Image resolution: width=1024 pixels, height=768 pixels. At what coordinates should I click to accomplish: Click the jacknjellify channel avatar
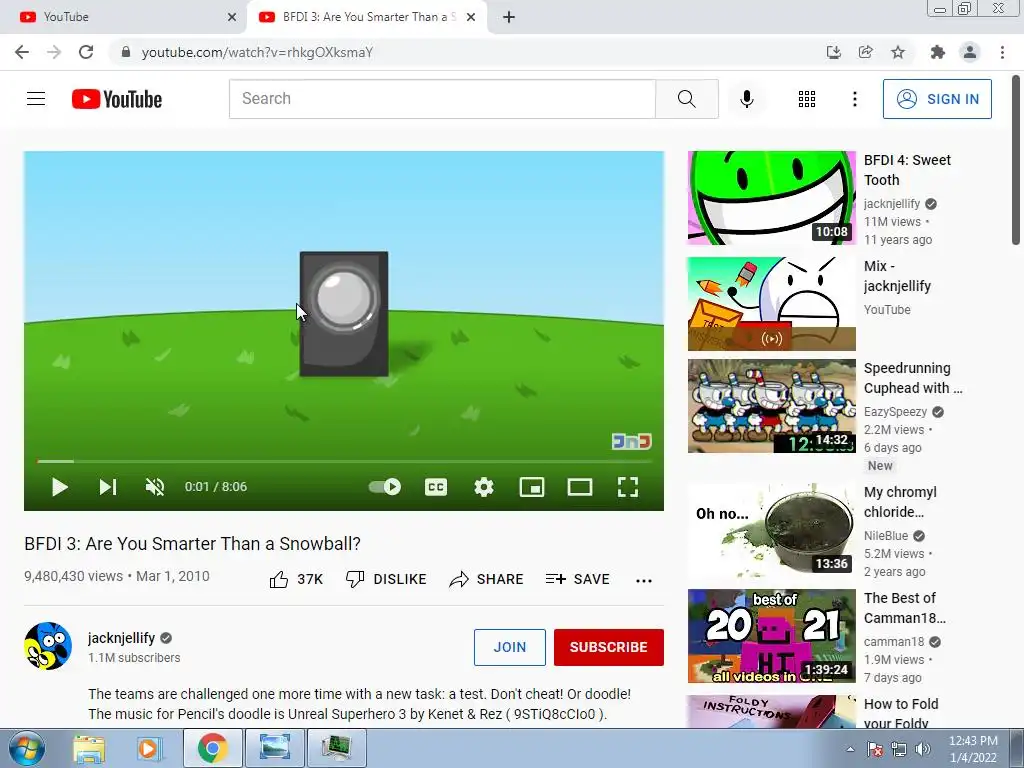48,646
